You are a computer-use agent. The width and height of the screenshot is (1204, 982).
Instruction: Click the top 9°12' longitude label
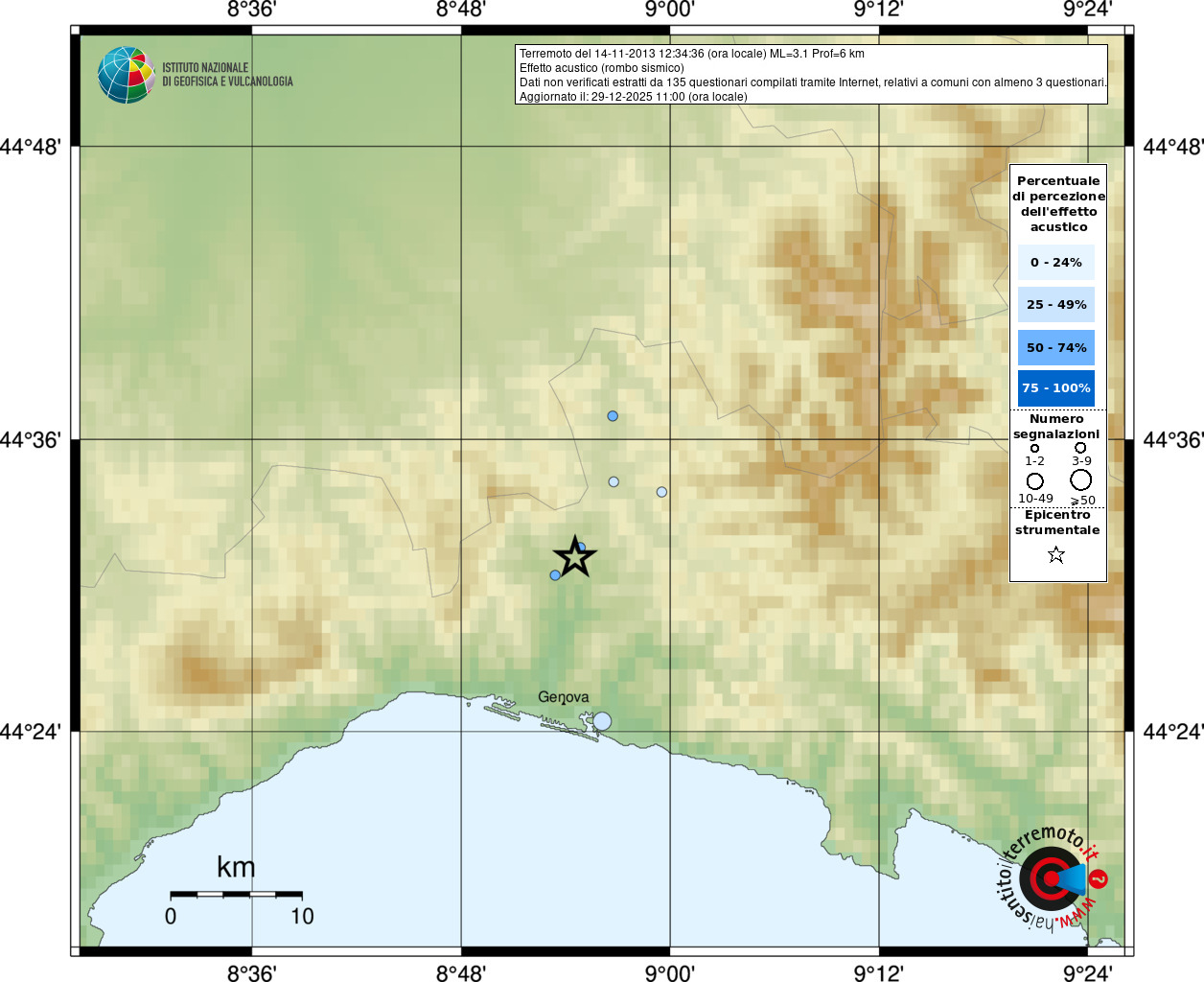[x=879, y=10]
